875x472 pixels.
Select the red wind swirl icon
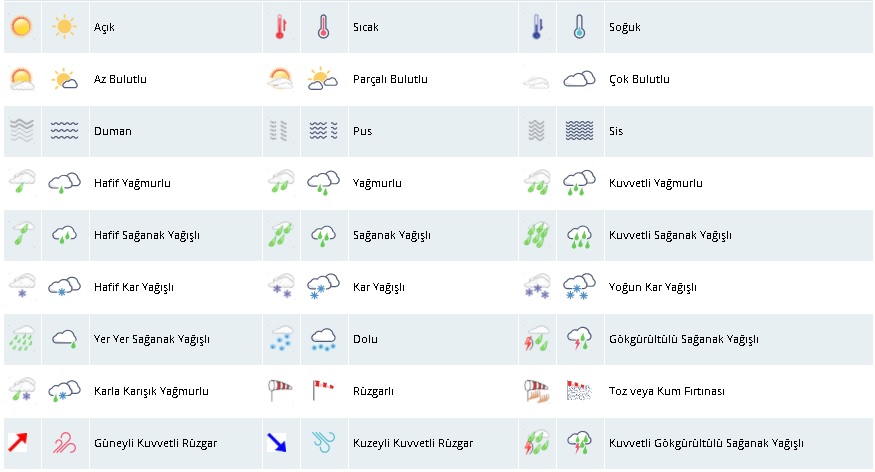pyautogui.click(x=65, y=442)
